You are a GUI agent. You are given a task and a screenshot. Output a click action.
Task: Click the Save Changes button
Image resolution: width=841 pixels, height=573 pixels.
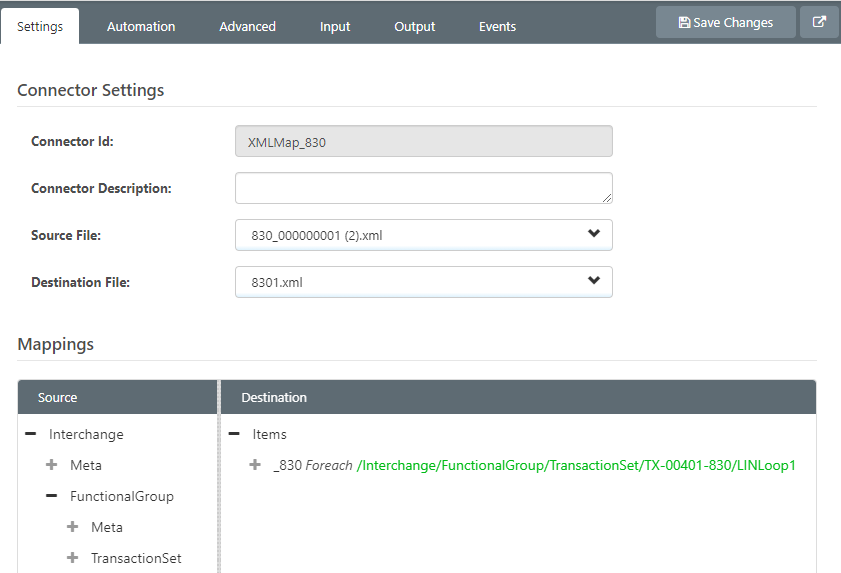point(725,22)
